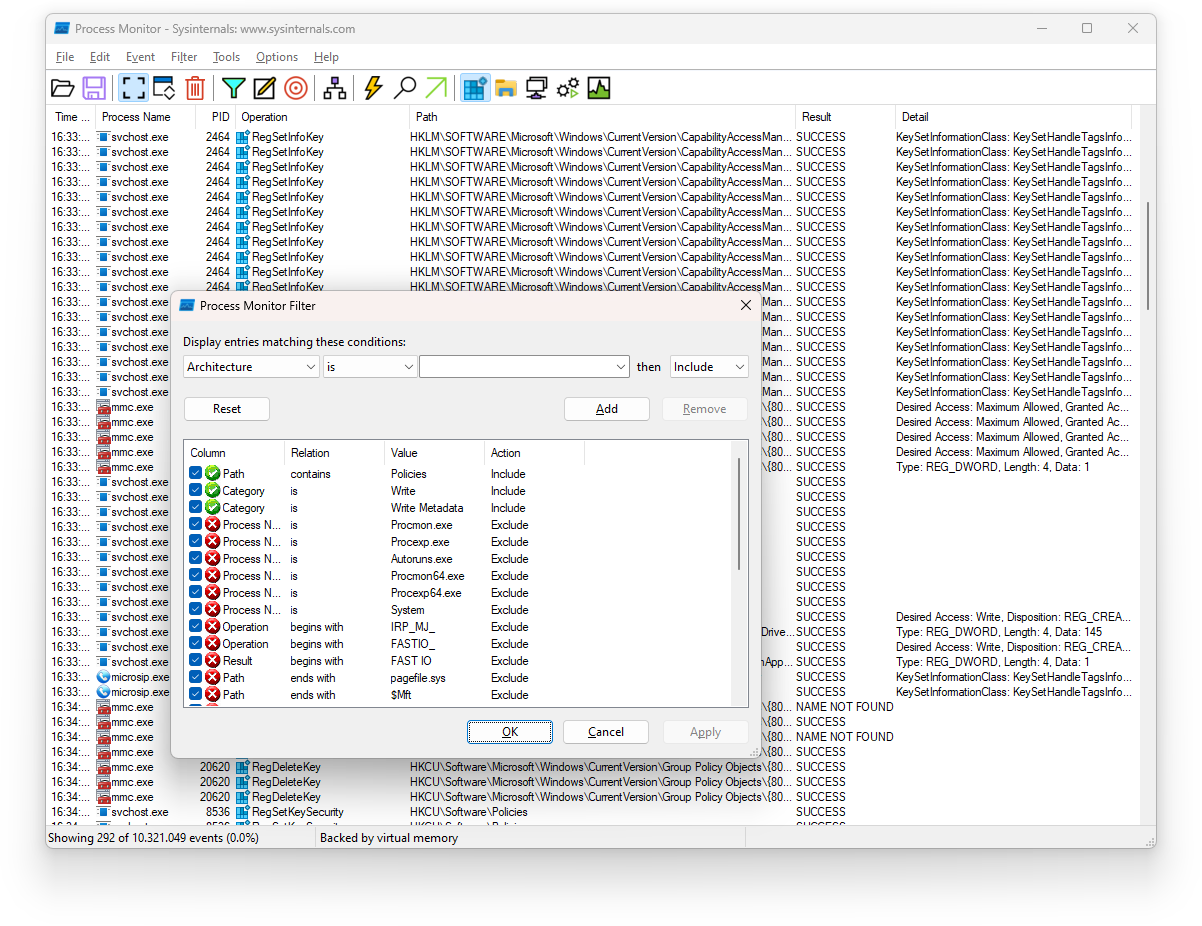Click the Clear trash can toolbar icon
Viewport: 1202px width, 926px height.
coord(195,88)
